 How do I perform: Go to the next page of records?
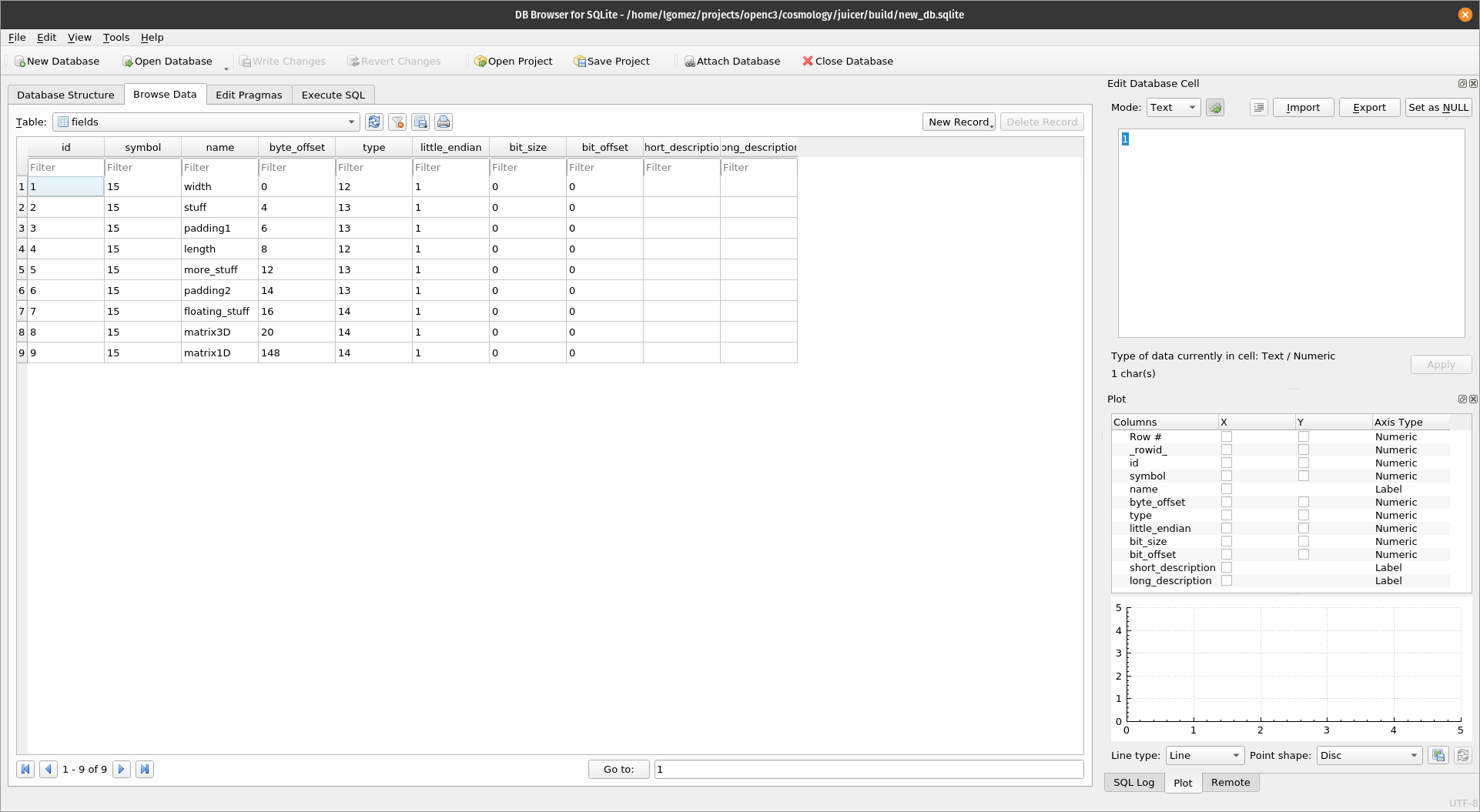[122, 769]
